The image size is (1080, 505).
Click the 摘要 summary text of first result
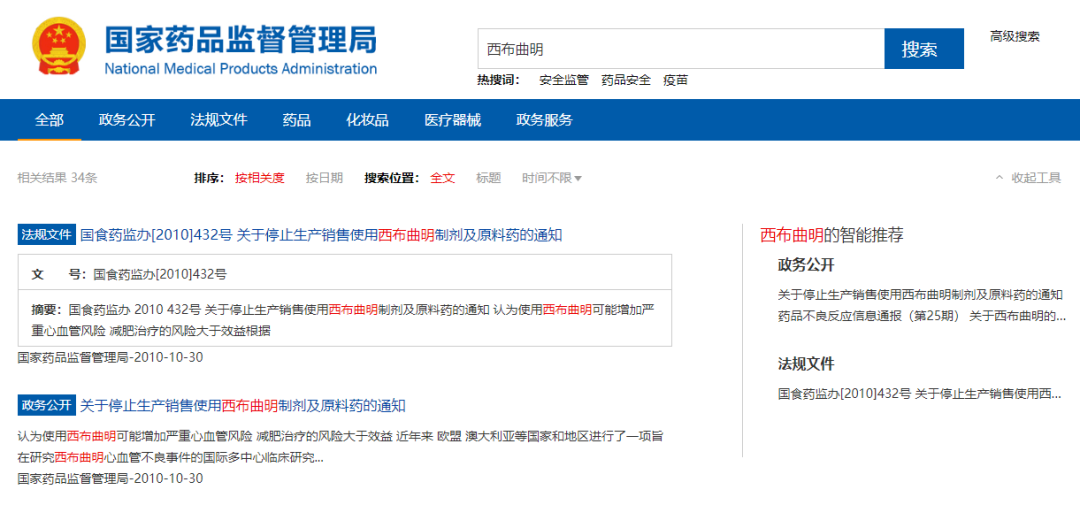click(x=344, y=319)
